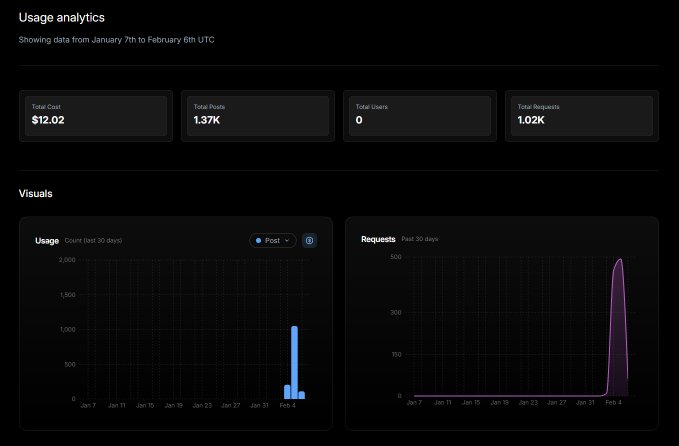Click the blue dot in Post selector

pyautogui.click(x=259, y=241)
